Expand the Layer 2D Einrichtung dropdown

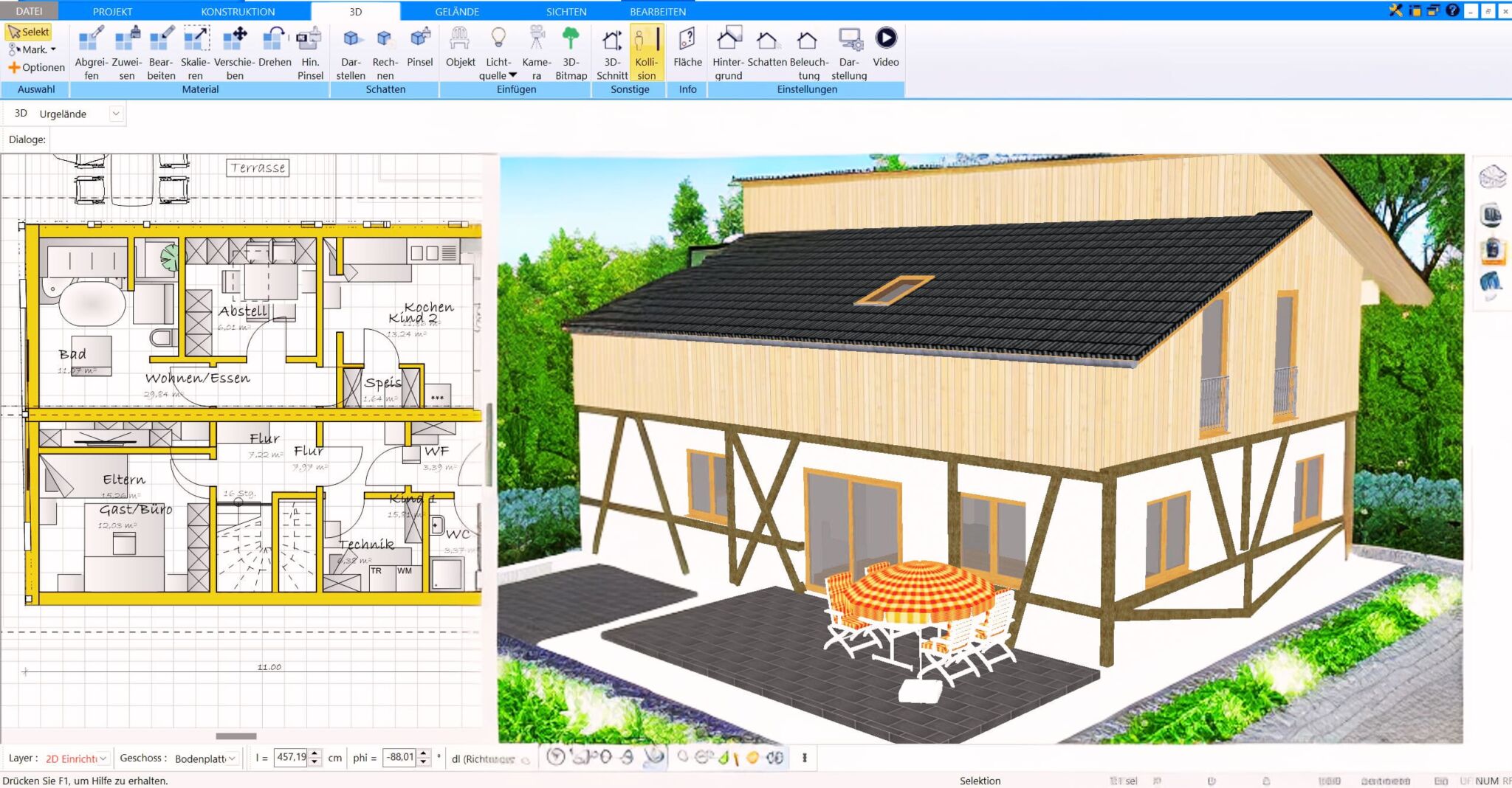coord(103,758)
